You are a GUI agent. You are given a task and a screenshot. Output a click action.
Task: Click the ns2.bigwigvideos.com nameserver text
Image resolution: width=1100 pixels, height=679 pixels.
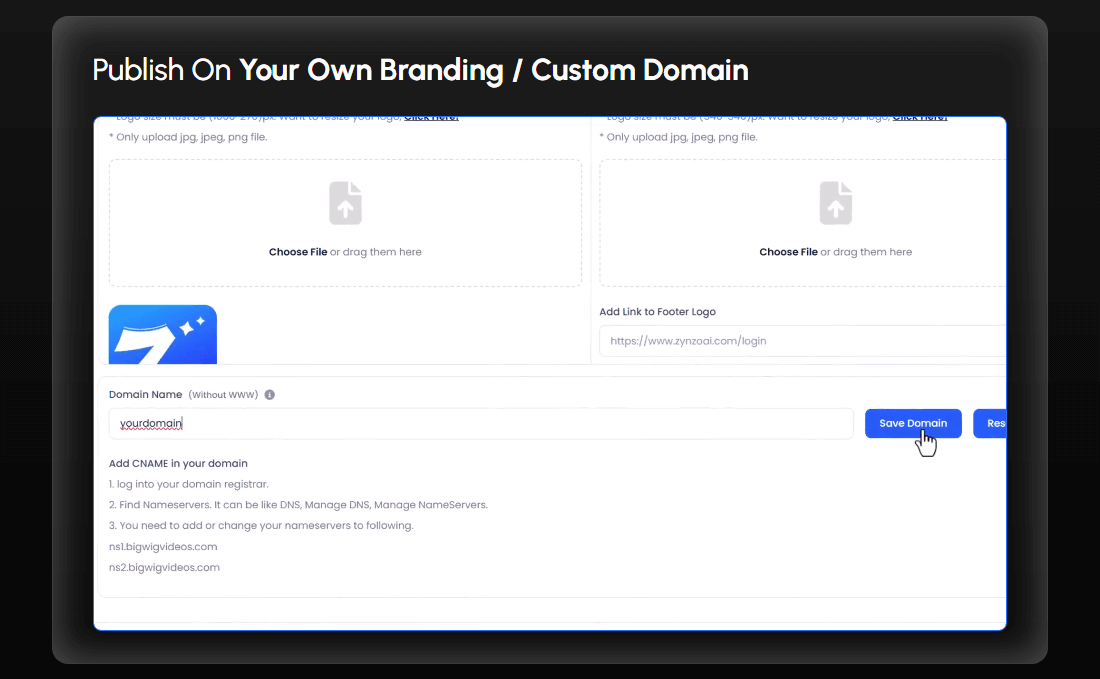click(164, 567)
